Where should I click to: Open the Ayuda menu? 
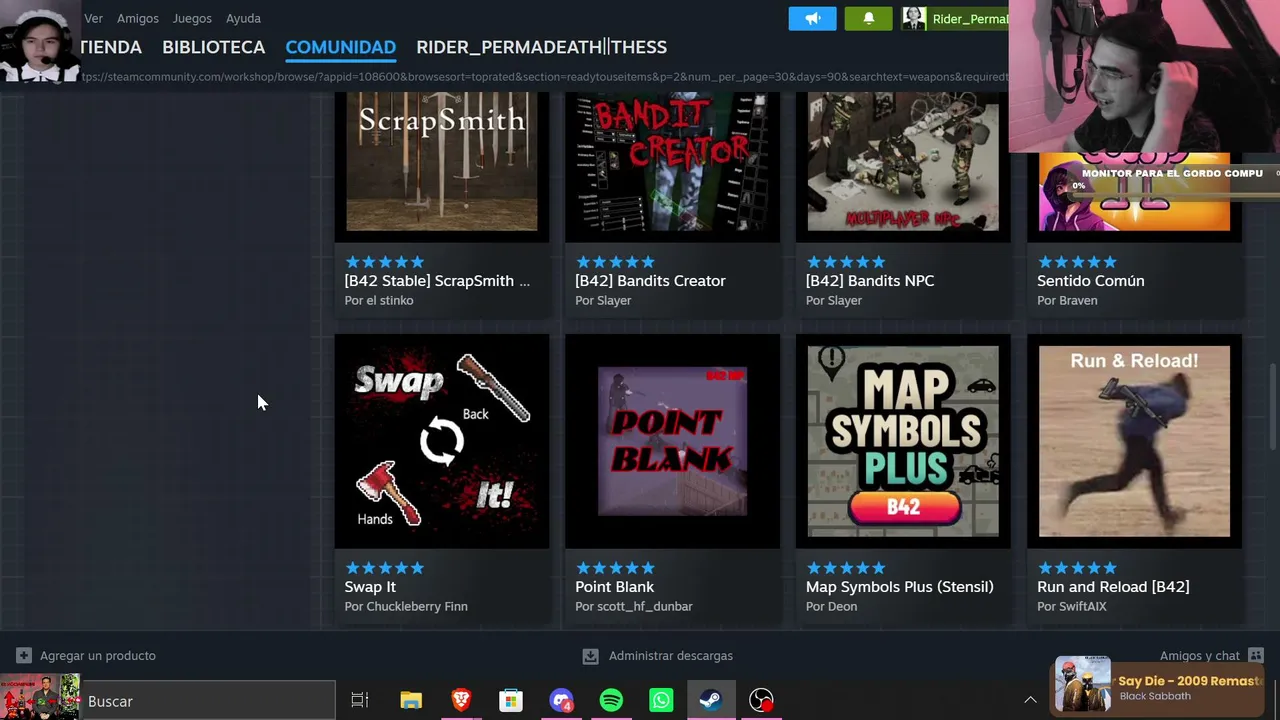pos(243,18)
